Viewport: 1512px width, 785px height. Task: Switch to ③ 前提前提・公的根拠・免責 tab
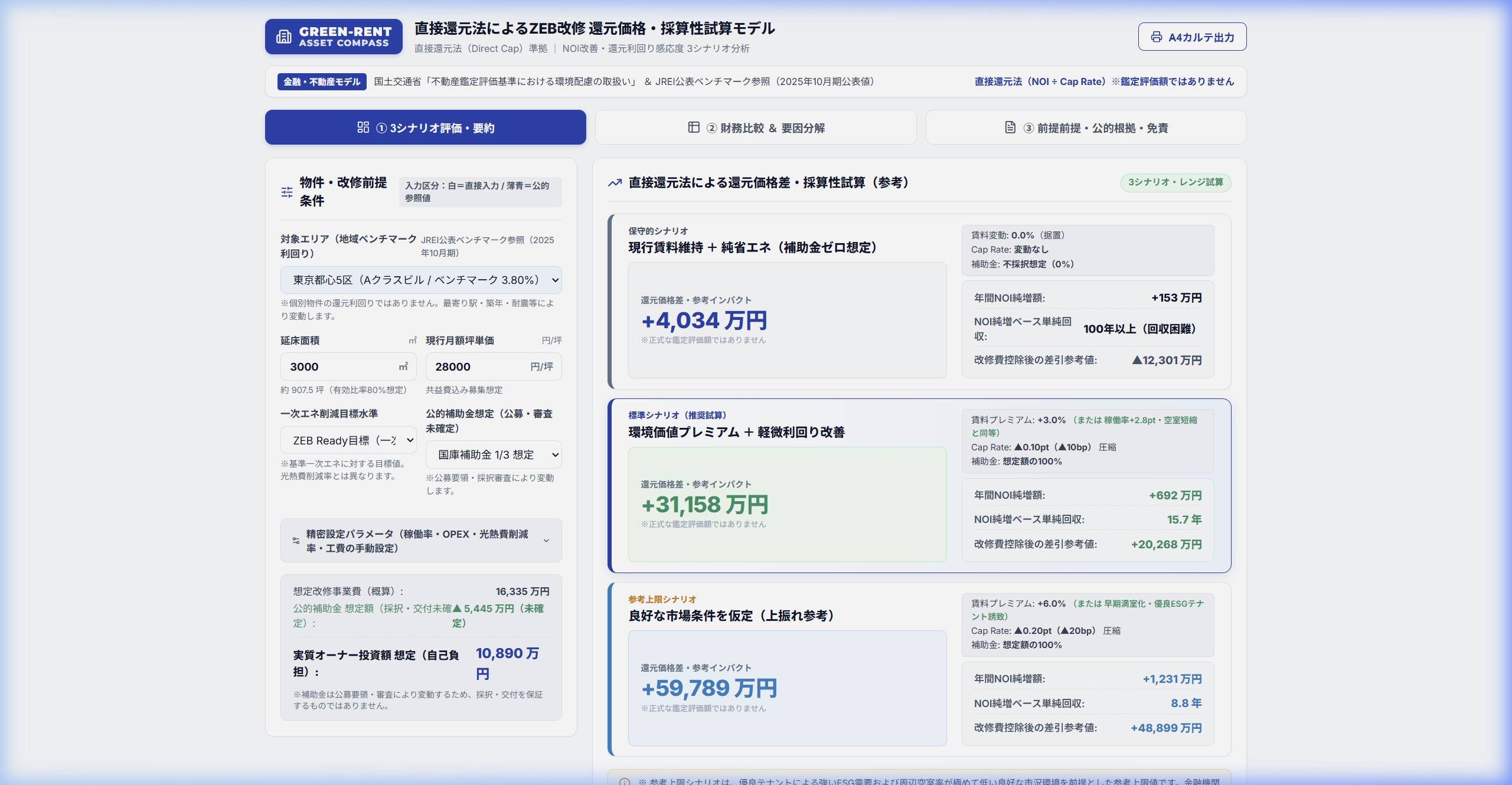pos(1086,127)
